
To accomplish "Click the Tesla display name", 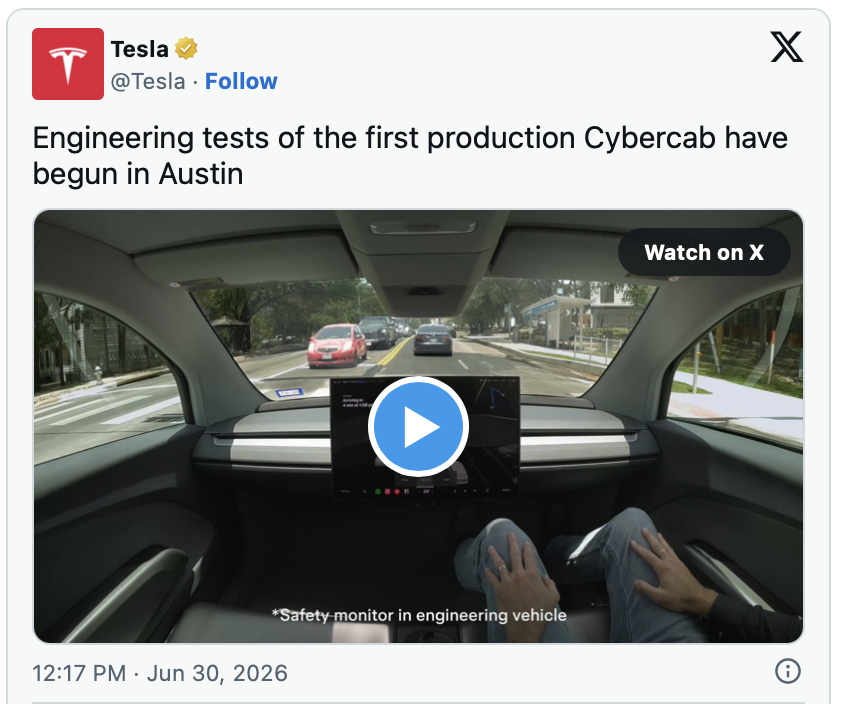I will click(x=140, y=49).
